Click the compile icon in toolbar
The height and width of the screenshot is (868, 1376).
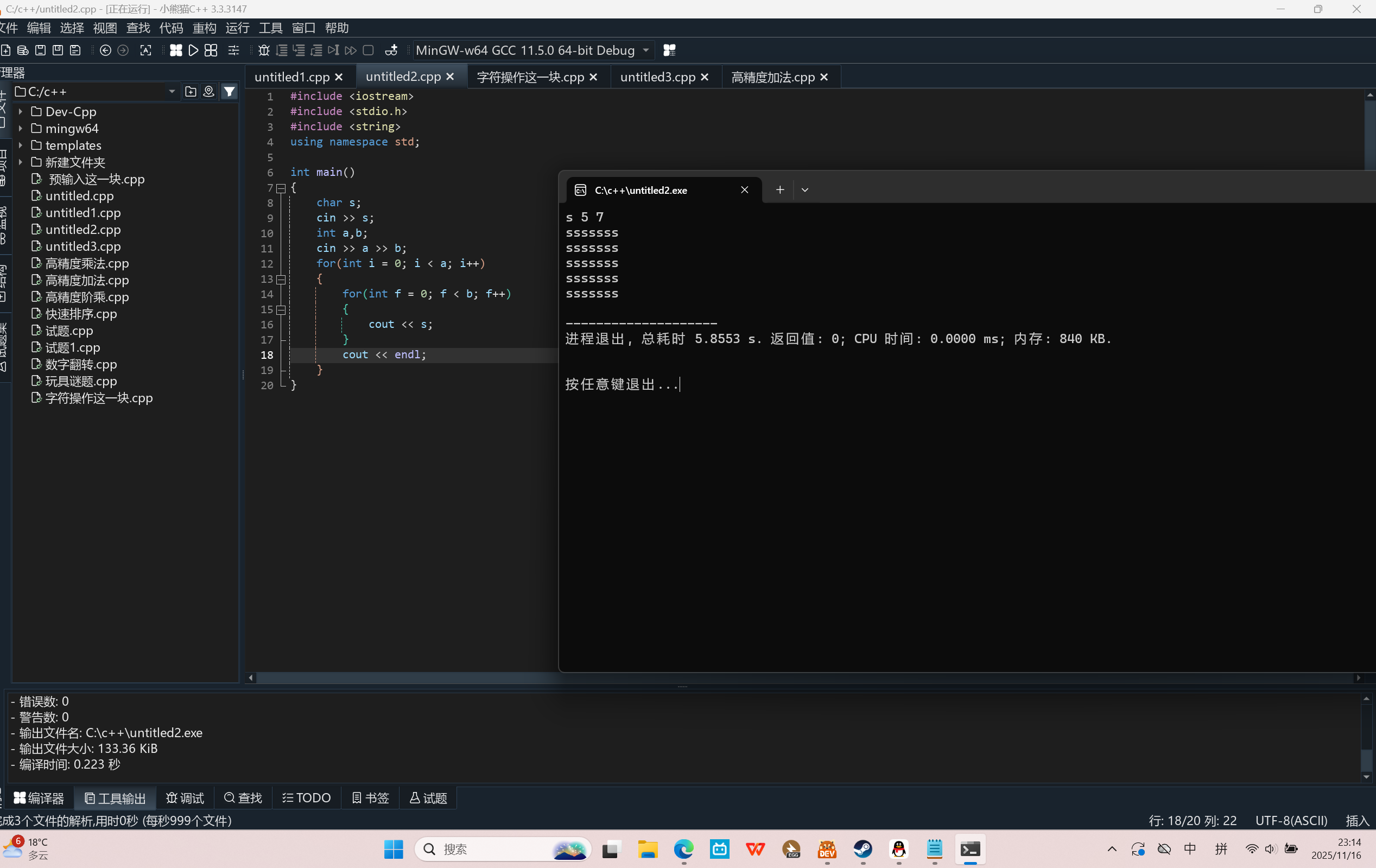[x=176, y=50]
